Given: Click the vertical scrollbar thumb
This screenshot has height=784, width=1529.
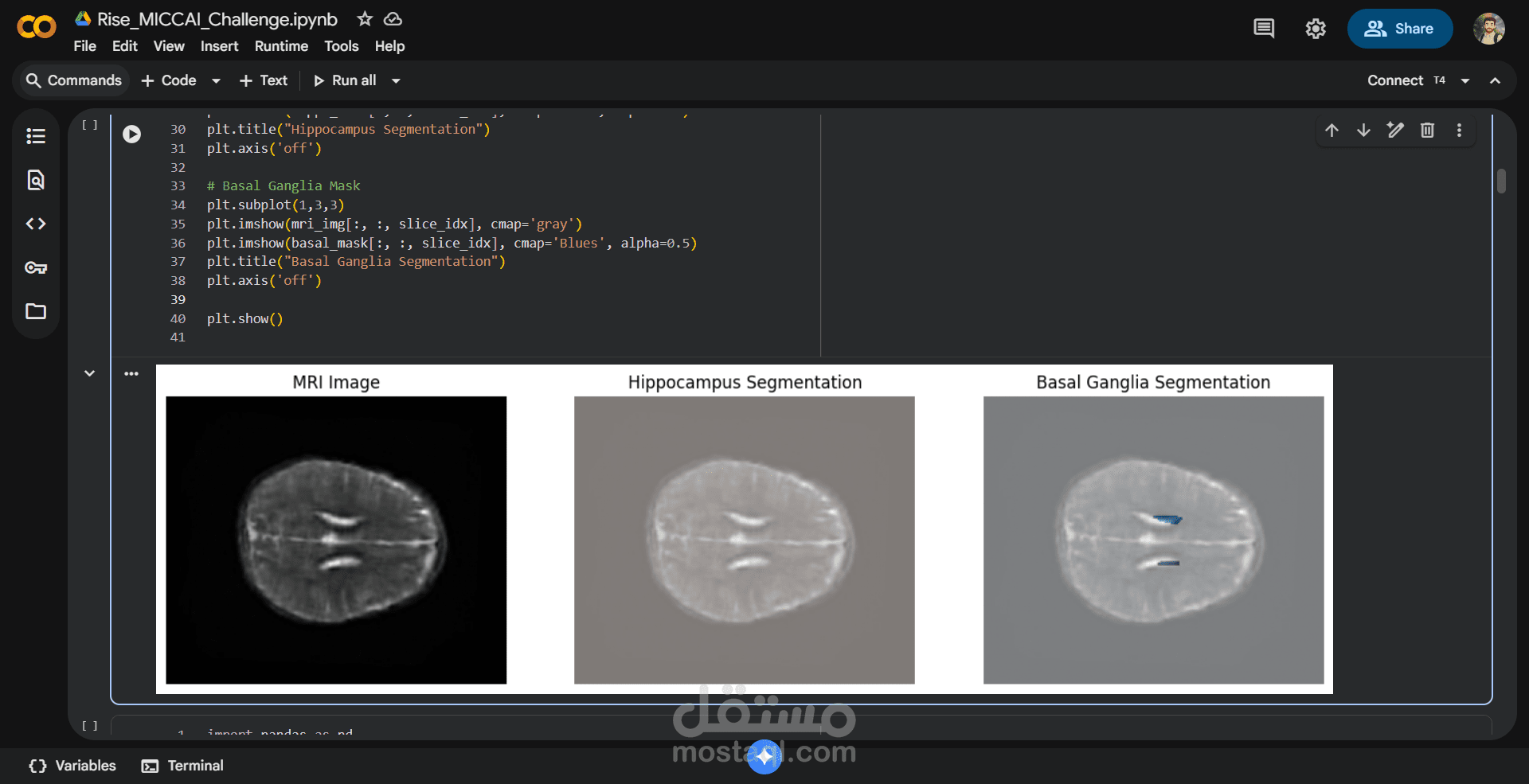Looking at the screenshot, I should [1501, 181].
